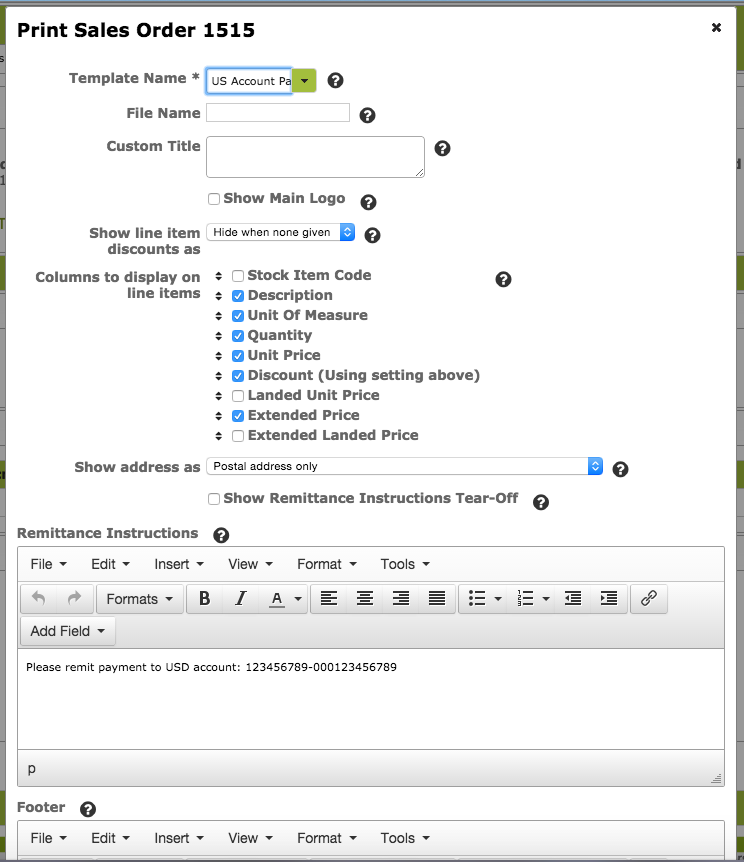The width and height of the screenshot is (744, 862).
Task: Expand the Formats dropdown in Remittance editor
Action: [x=140, y=599]
